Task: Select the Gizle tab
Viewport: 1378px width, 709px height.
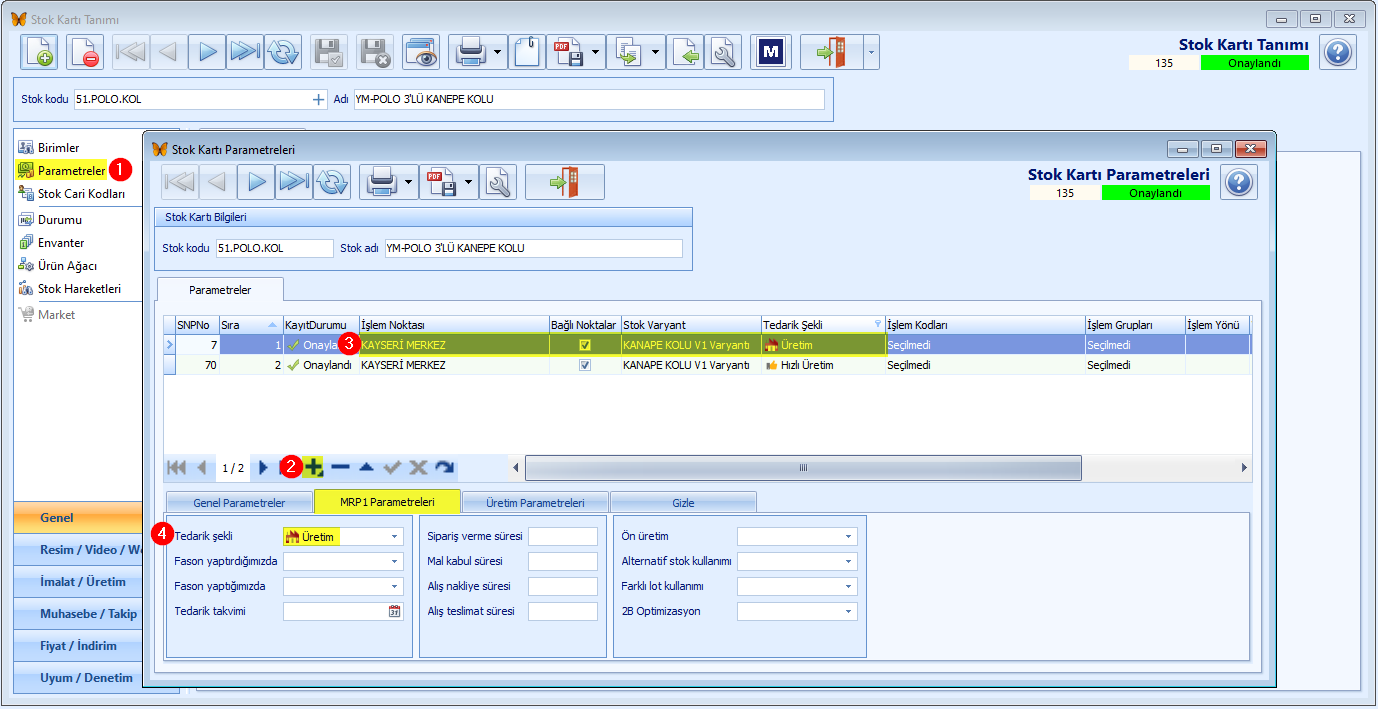Action: [x=683, y=502]
